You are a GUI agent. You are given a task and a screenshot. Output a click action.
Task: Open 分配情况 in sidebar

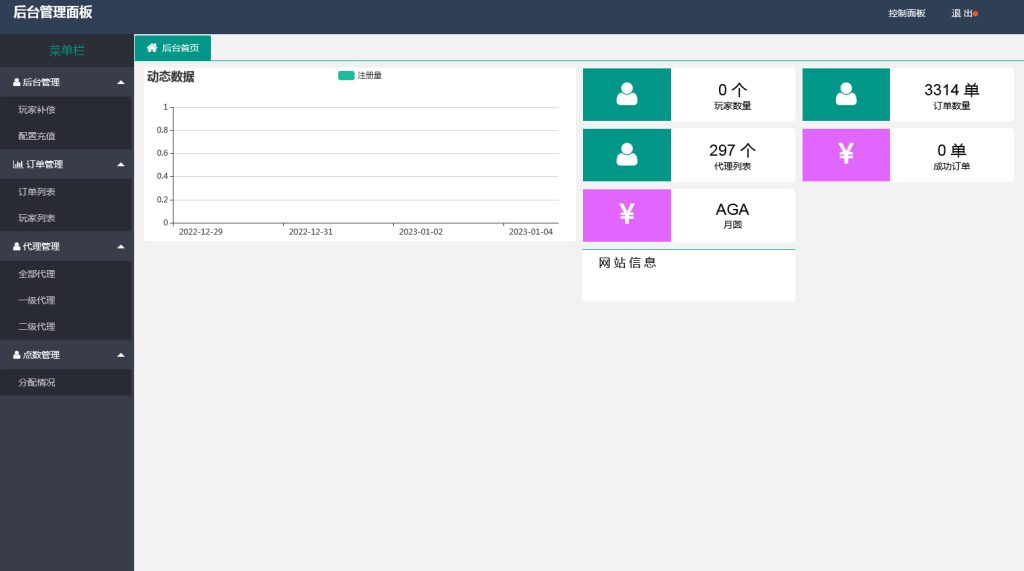(37, 383)
